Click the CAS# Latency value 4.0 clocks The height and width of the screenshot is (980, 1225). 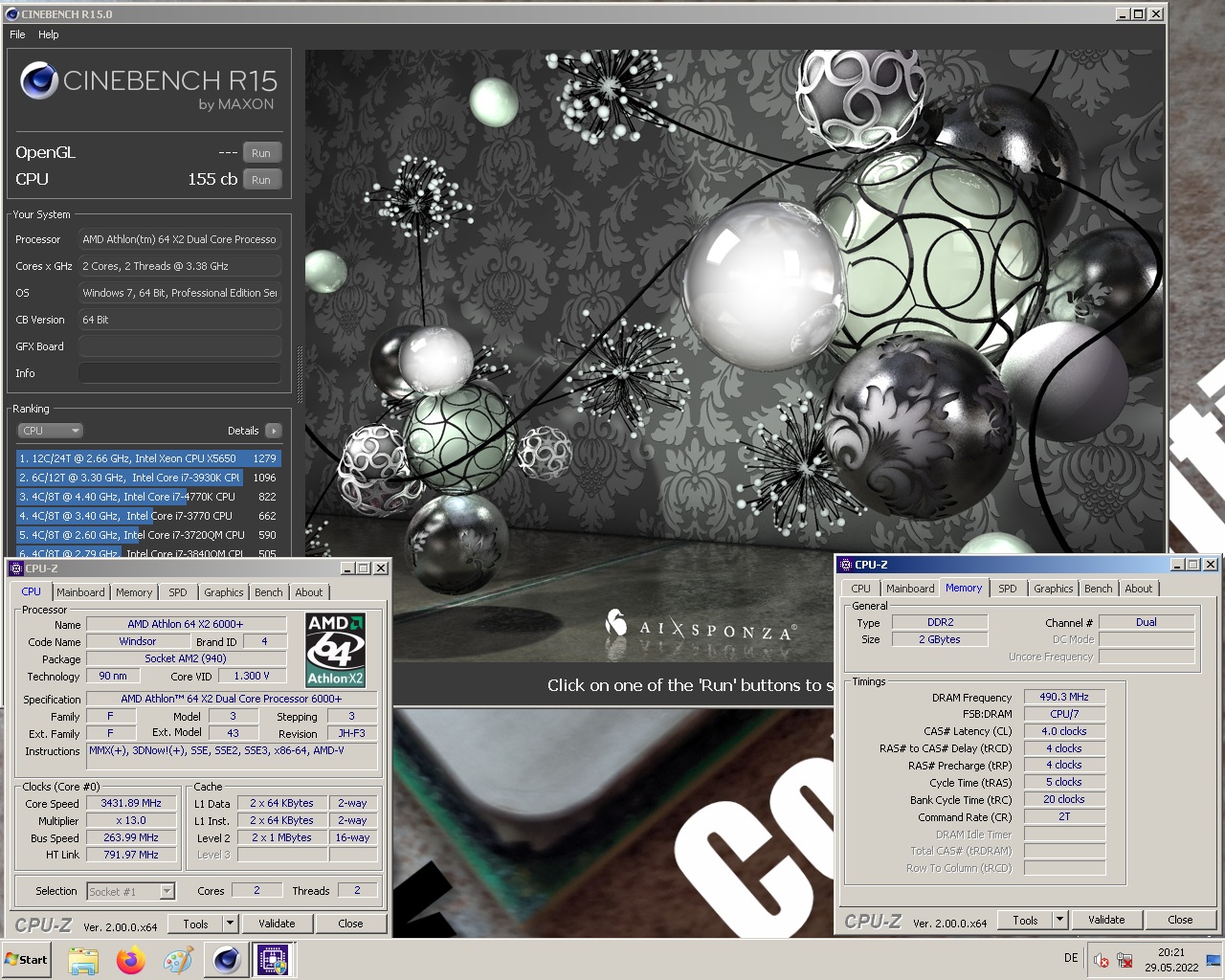tap(1064, 731)
